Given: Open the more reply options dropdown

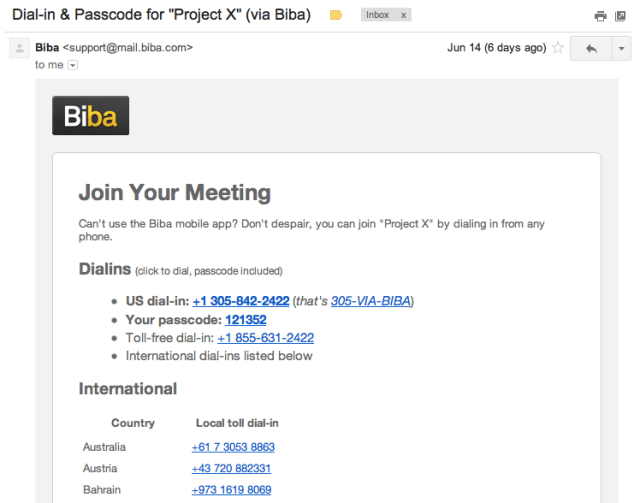Looking at the screenshot, I should (x=622, y=49).
